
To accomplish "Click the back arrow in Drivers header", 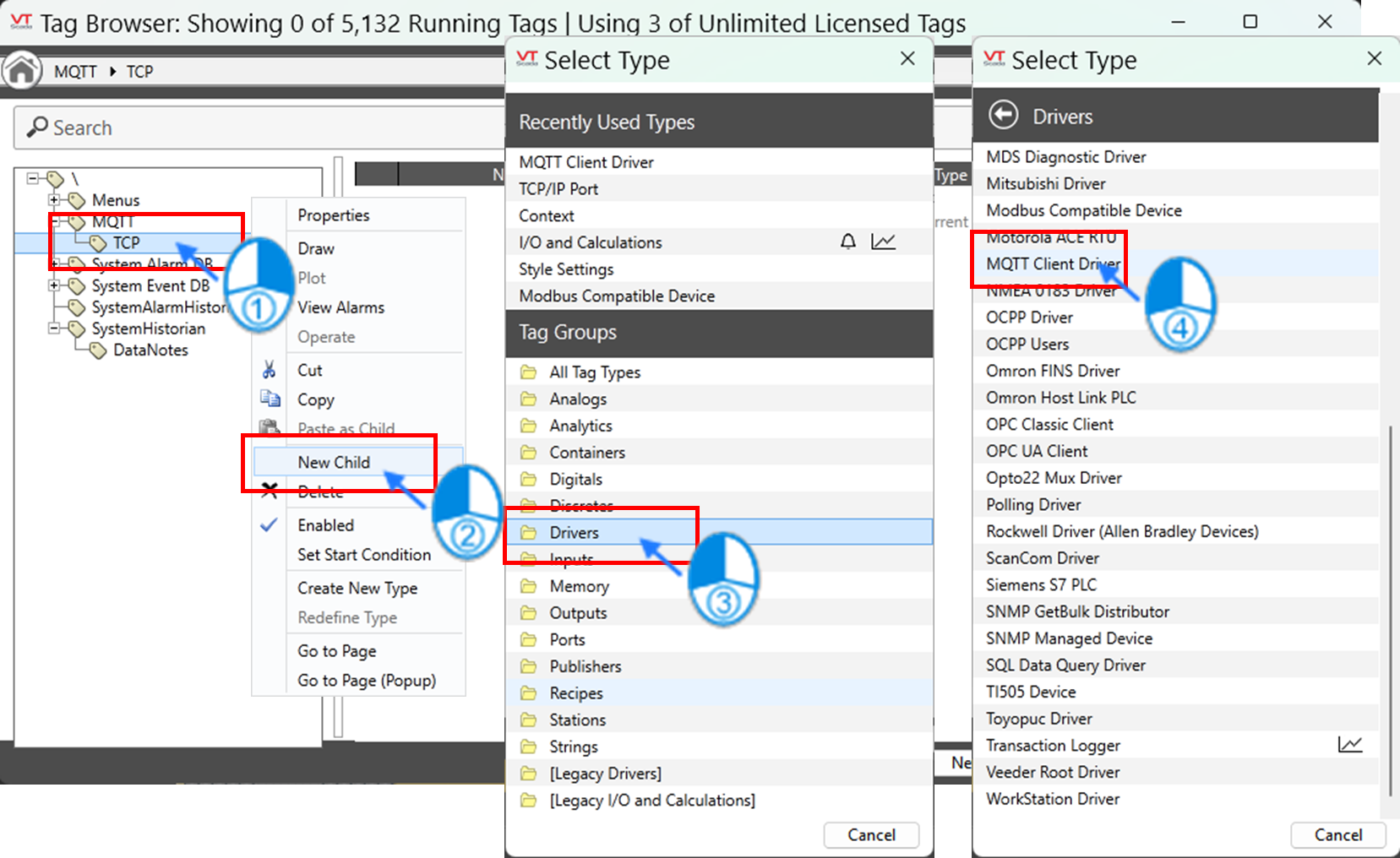I will coord(1003,115).
